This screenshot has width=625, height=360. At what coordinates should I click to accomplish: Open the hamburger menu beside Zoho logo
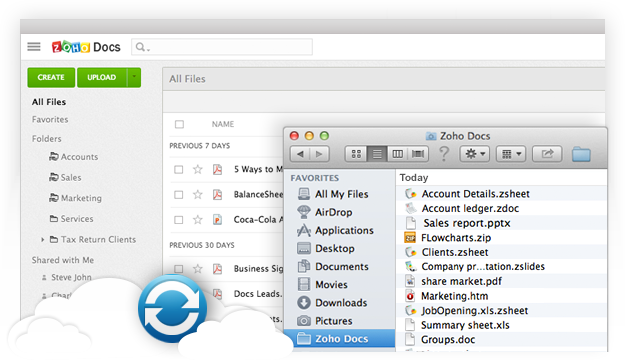34,47
